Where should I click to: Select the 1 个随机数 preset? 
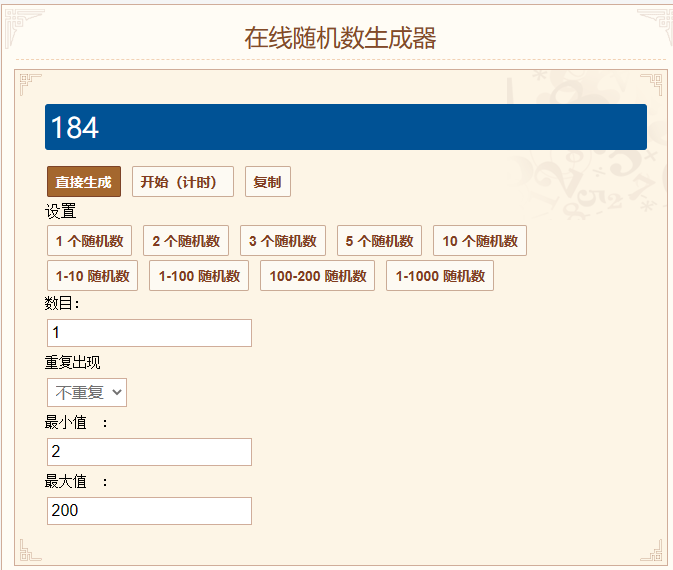coord(89,240)
